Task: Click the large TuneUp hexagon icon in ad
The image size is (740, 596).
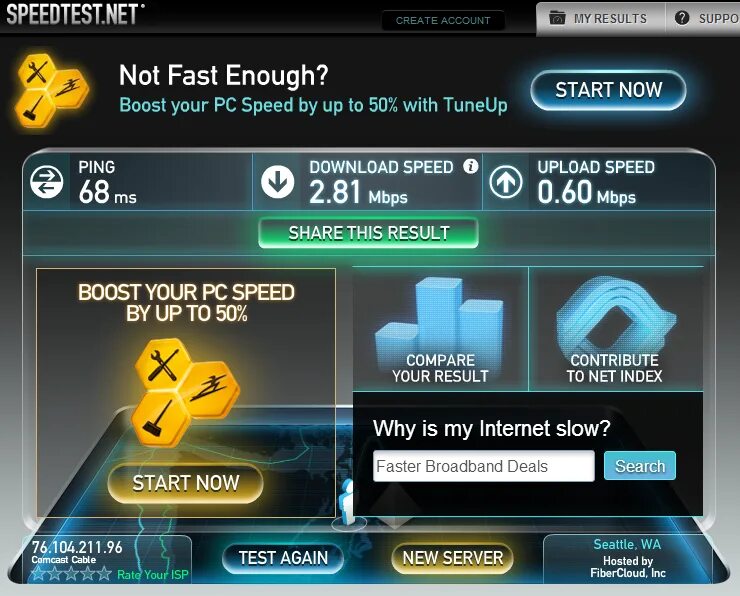Action: point(185,393)
